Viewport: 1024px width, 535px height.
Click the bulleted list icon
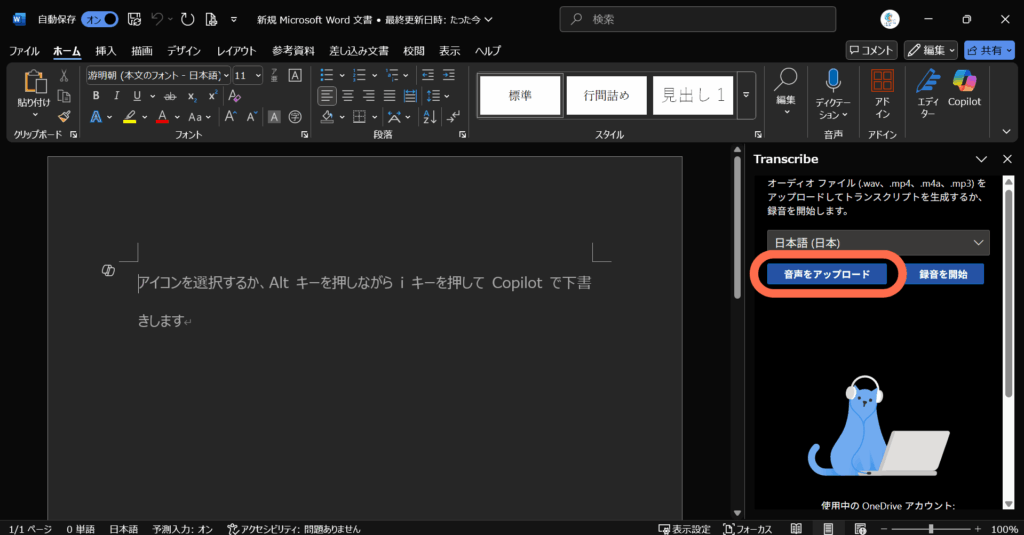coord(327,75)
